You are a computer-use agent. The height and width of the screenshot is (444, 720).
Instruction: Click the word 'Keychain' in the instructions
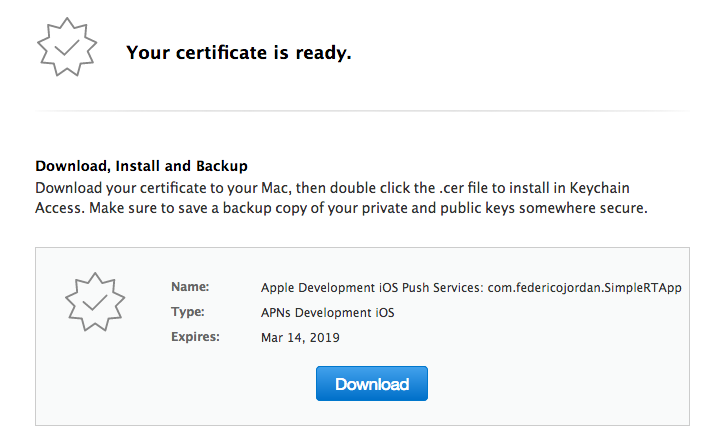tap(600, 188)
